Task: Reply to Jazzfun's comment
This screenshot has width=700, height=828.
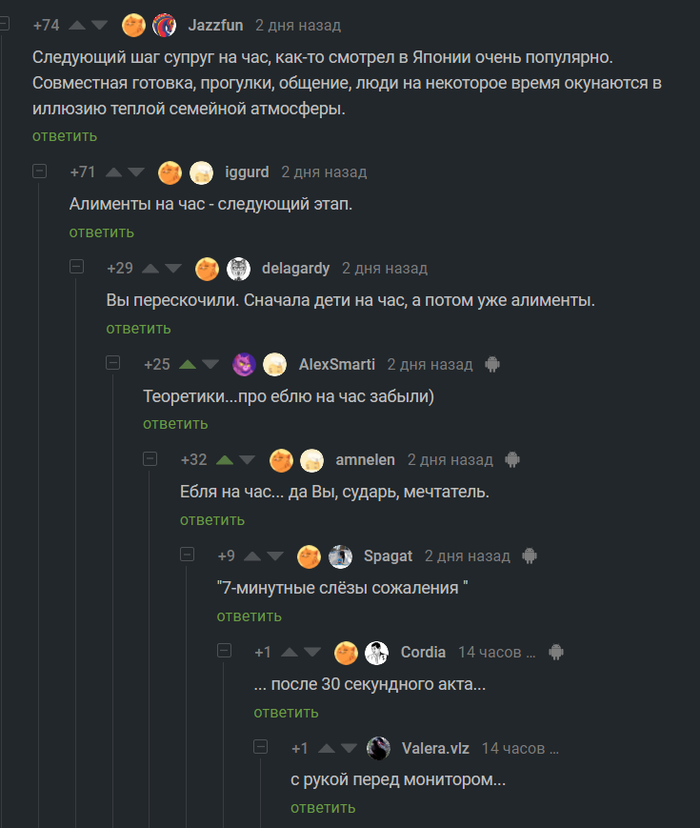Action: (x=64, y=136)
